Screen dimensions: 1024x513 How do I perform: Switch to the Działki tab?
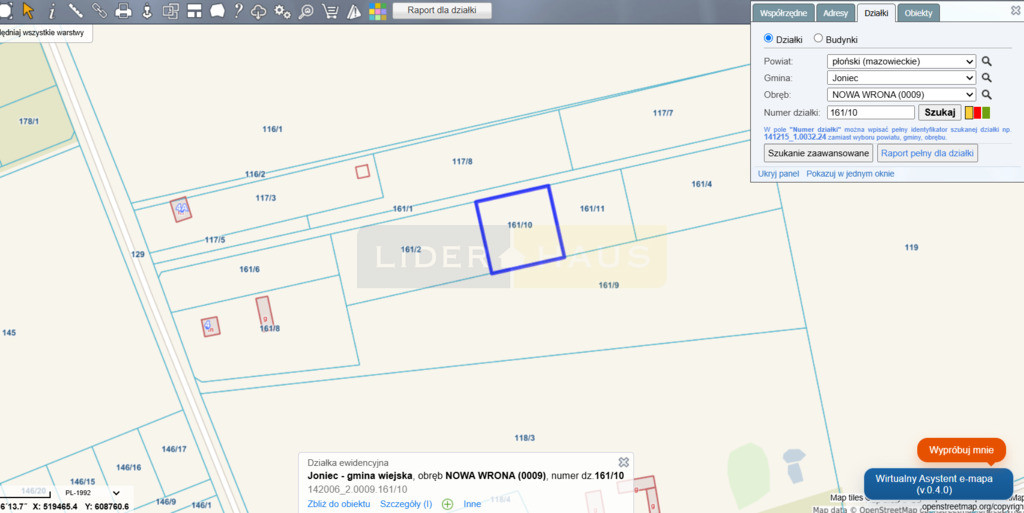coord(876,13)
